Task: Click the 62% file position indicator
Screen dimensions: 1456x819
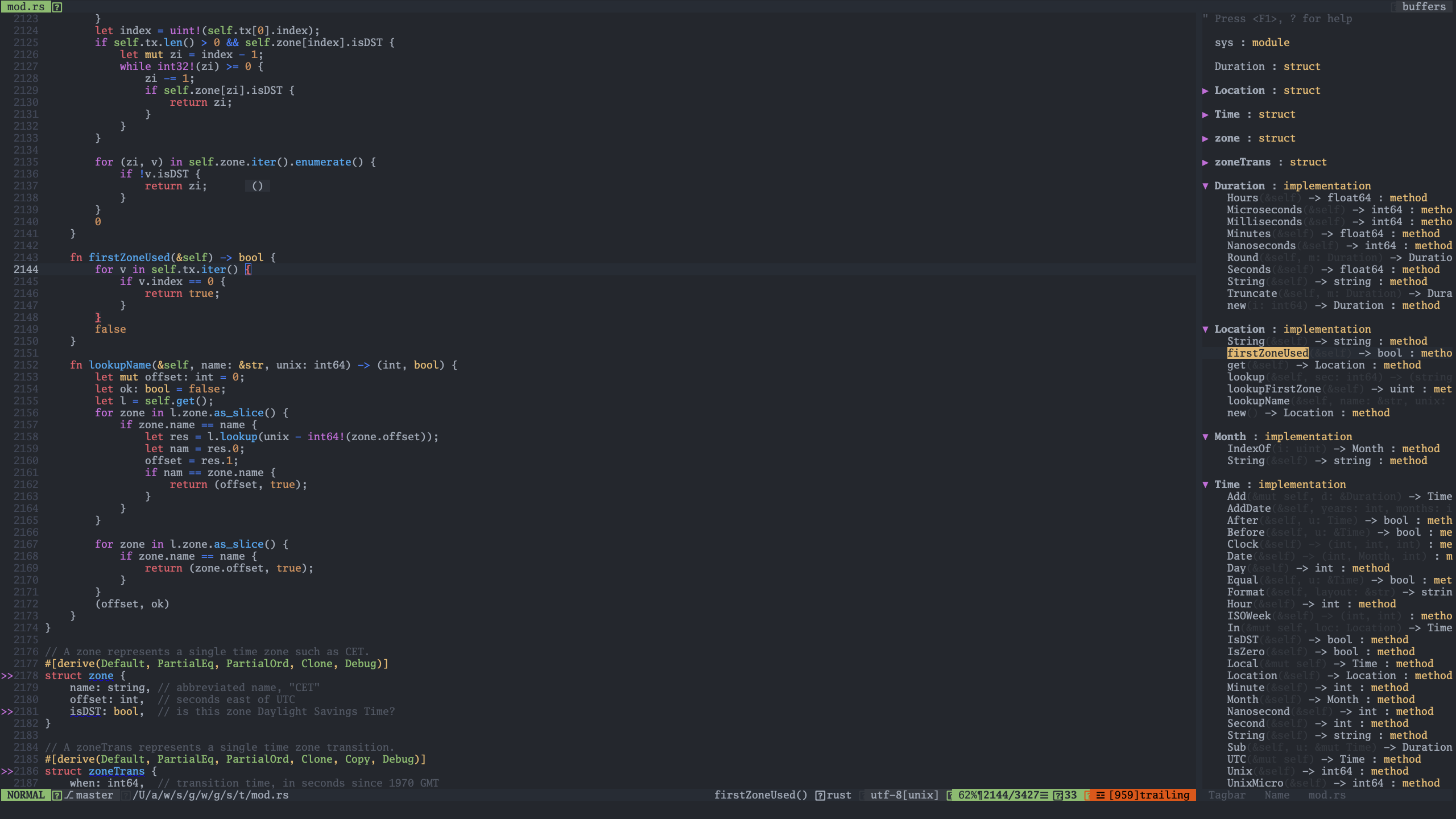Action: click(x=966, y=795)
